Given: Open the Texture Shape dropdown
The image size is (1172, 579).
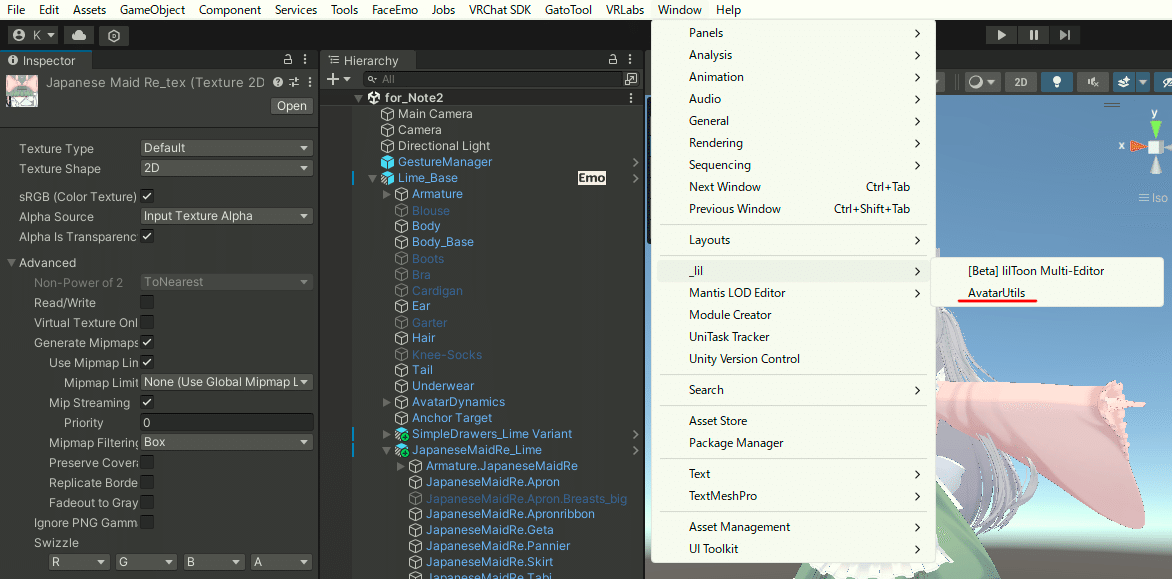Looking at the screenshot, I should coord(226,168).
